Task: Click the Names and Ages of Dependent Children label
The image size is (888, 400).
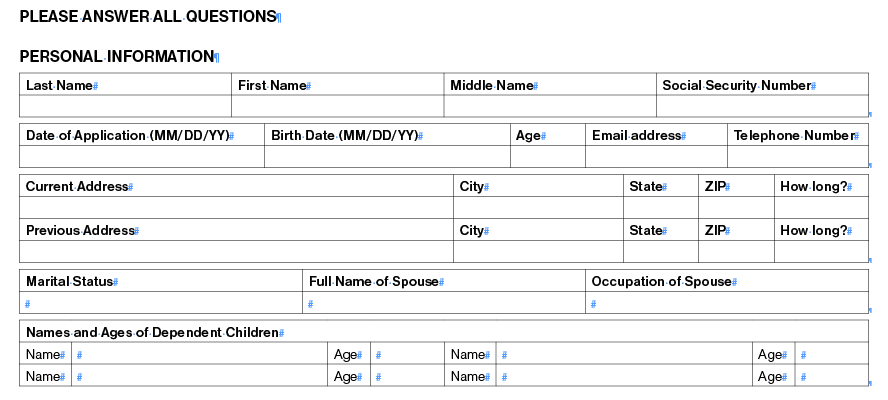Action: pos(152,332)
